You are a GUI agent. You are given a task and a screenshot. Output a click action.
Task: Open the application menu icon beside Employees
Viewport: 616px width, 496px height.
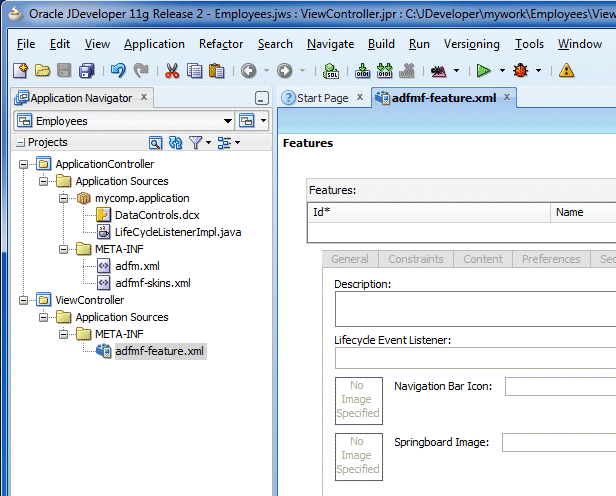(x=247, y=121)
